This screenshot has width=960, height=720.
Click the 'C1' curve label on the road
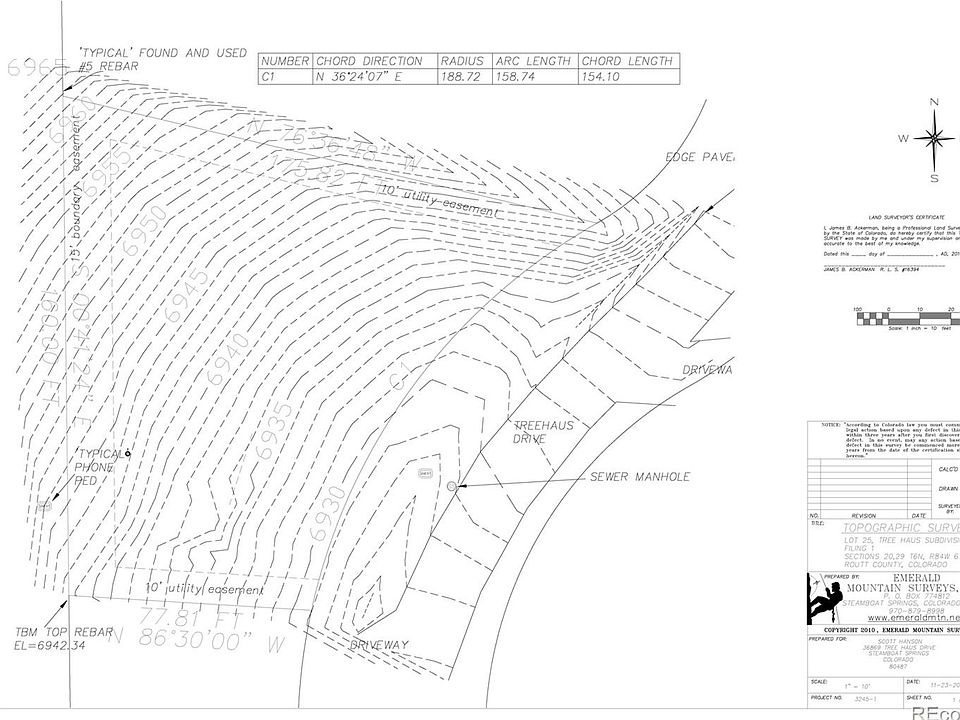[x=400, y=377]
